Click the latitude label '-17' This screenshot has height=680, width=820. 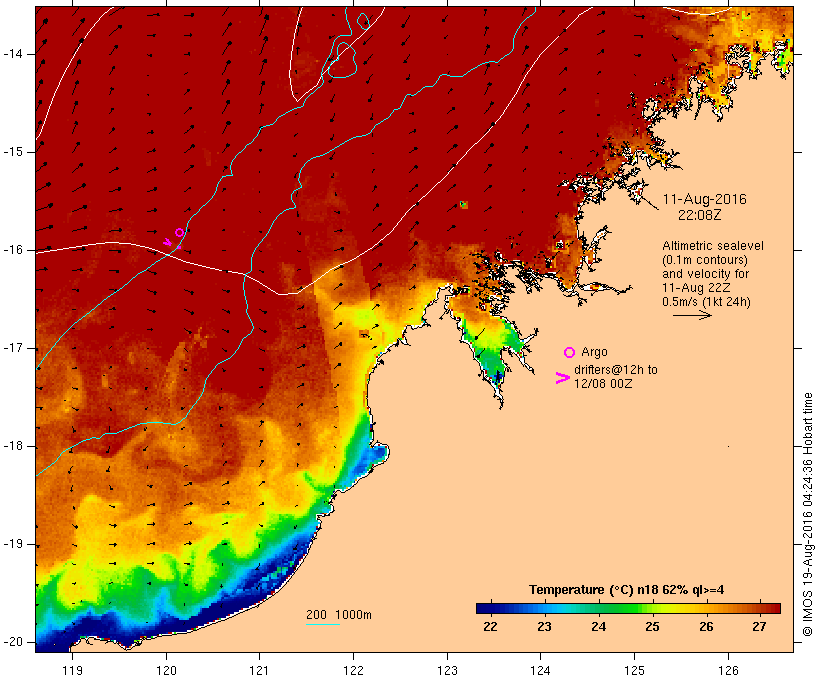click(x=13, y=348)
